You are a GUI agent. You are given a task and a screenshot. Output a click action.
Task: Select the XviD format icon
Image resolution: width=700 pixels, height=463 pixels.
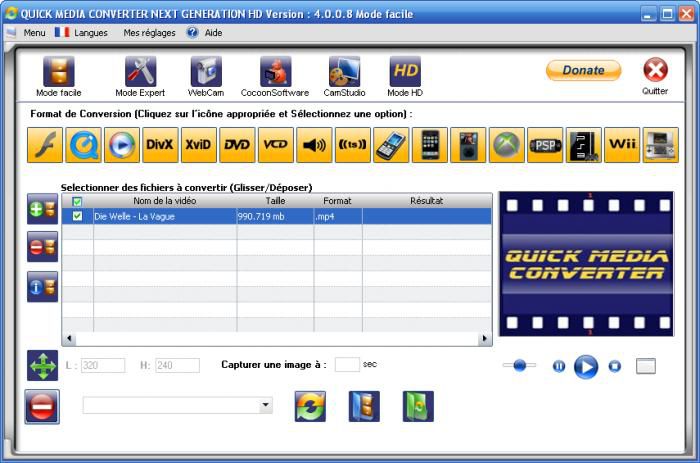198,144
